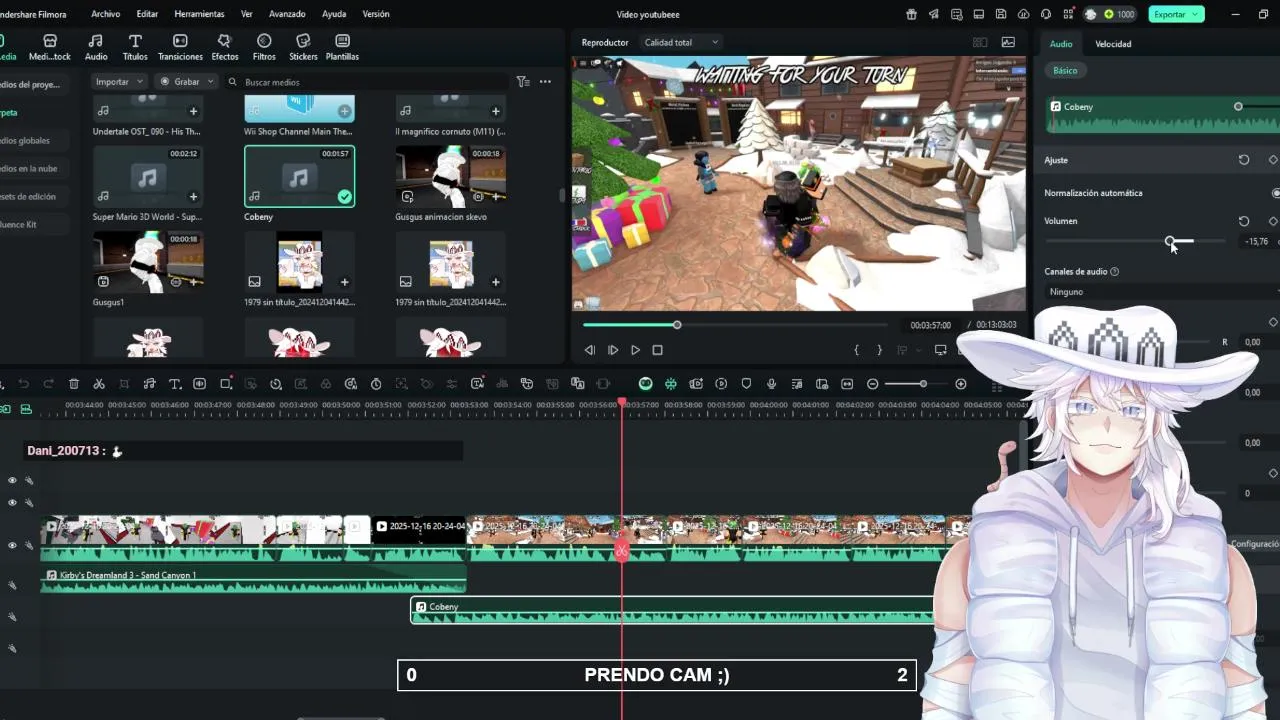
Task: Open the Títulos panel
Action: pyautogui.click(x=135, y=47)
